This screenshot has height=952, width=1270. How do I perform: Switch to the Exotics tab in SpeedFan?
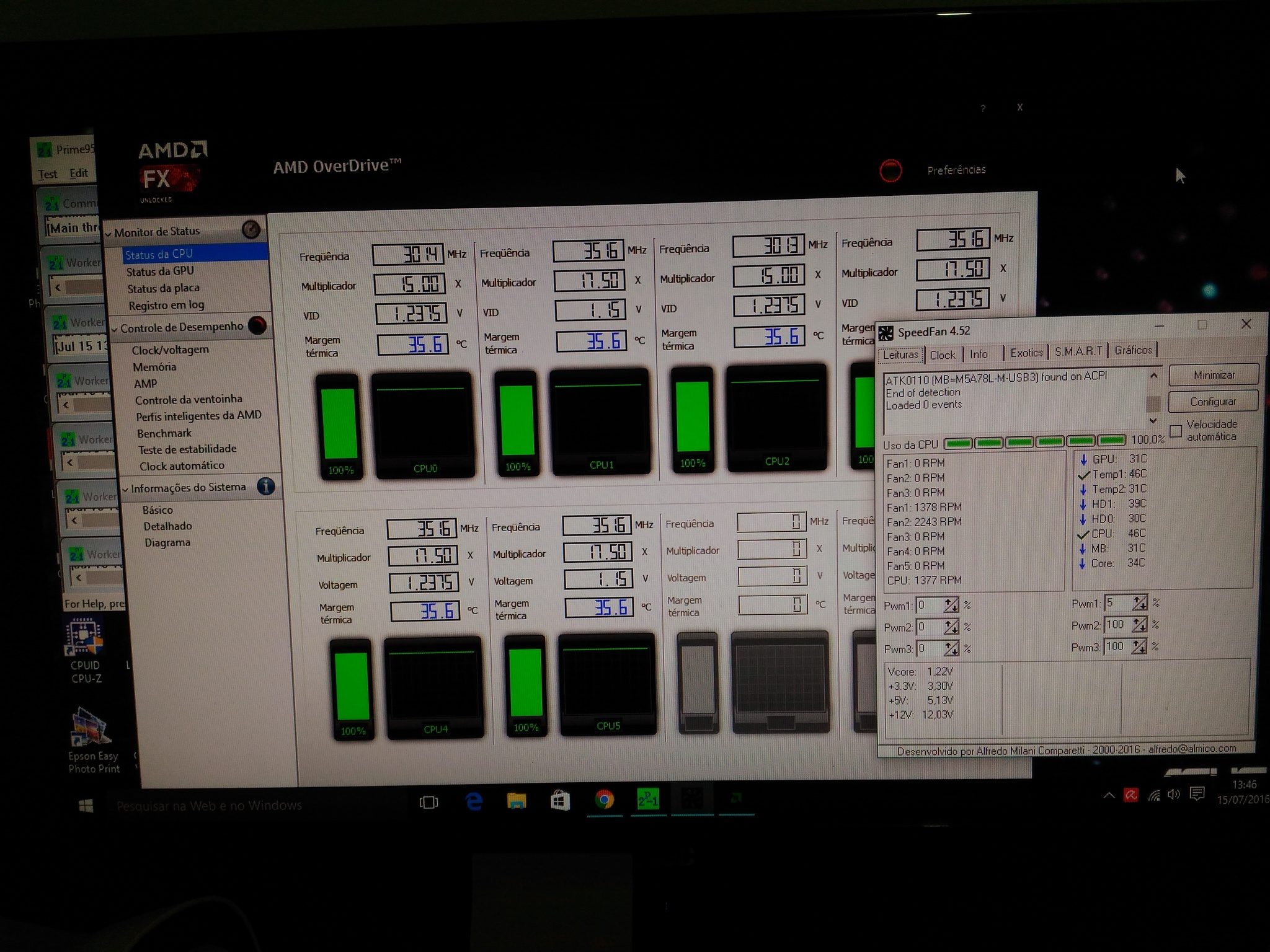coord(1026,353)
